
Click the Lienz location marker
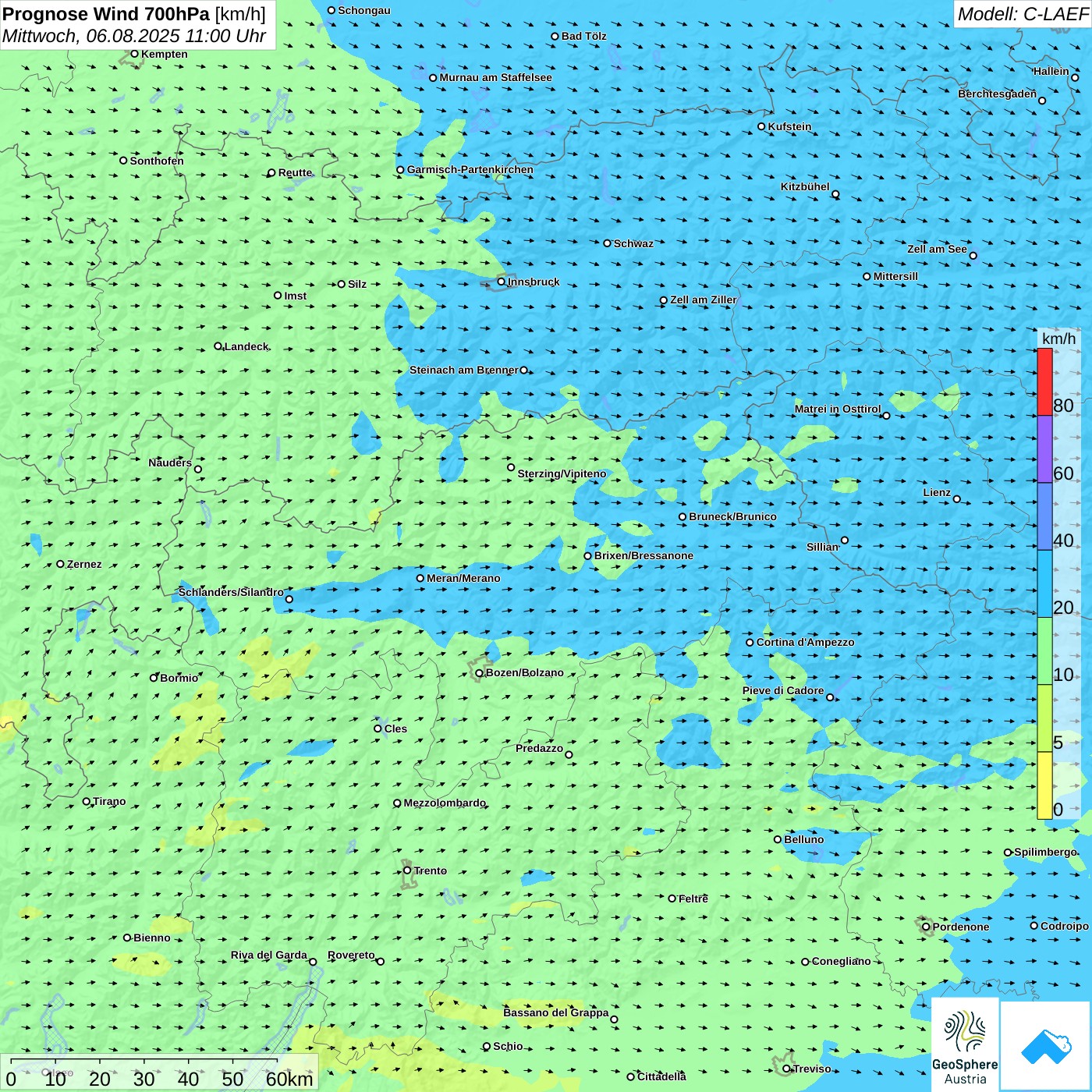[x=957, y=499]
